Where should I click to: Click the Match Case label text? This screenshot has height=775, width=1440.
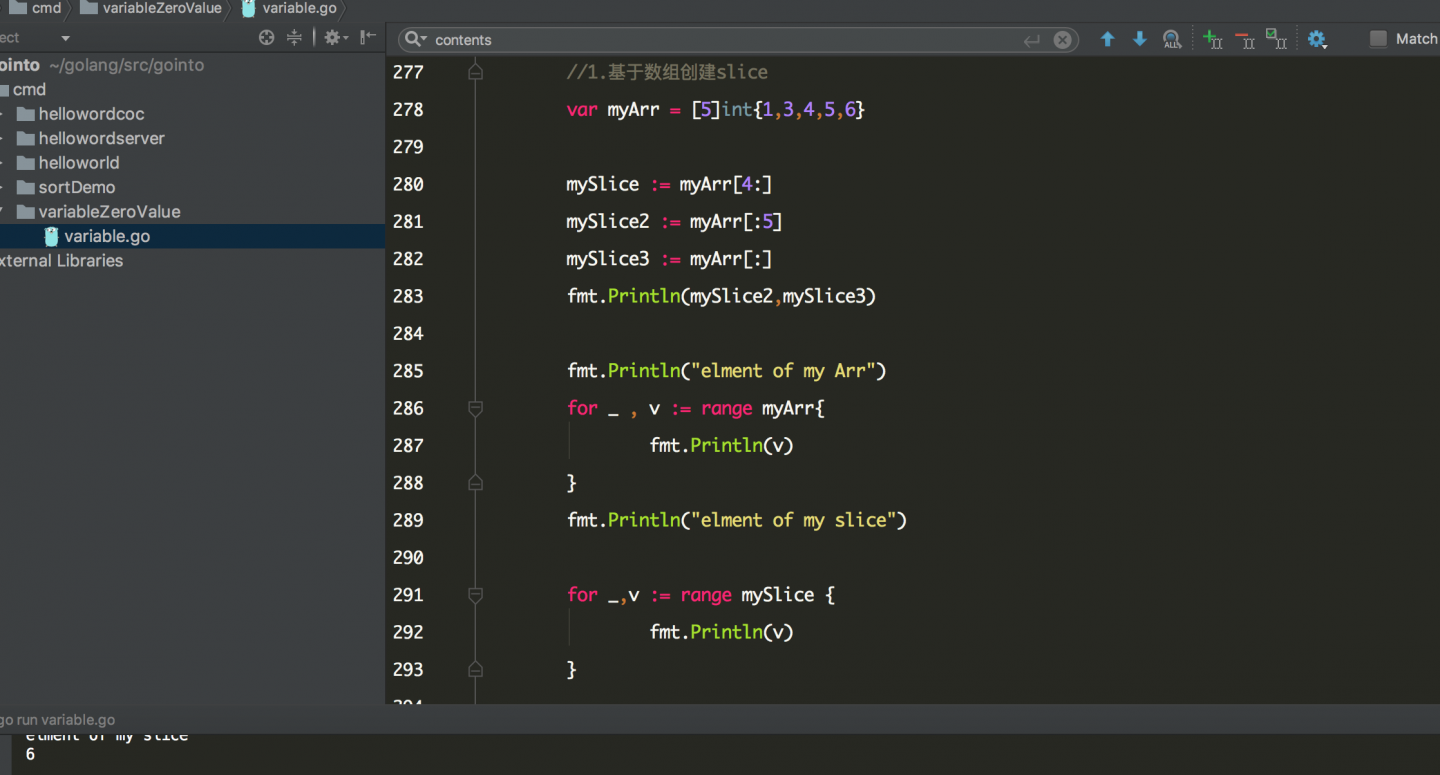point(1416,39)
